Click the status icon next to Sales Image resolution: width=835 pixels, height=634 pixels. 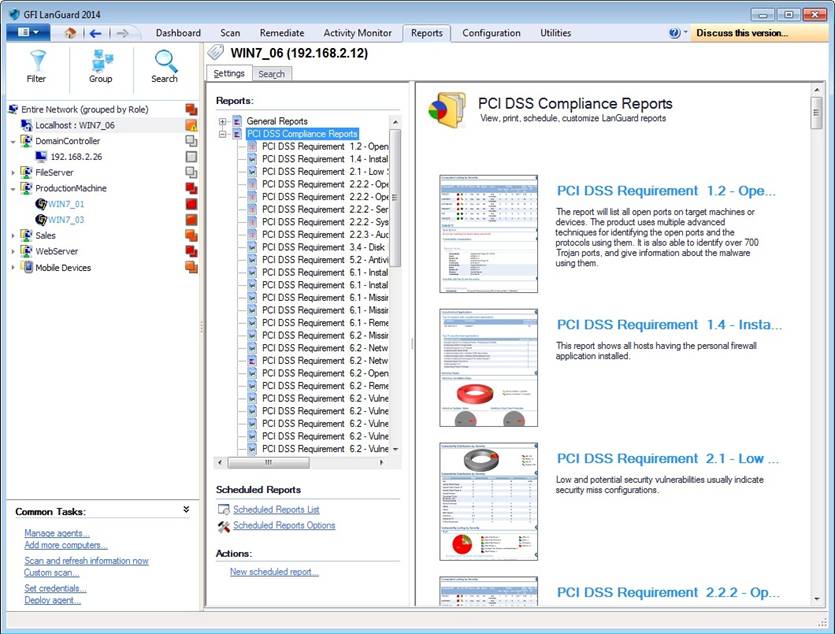[191, 235]
